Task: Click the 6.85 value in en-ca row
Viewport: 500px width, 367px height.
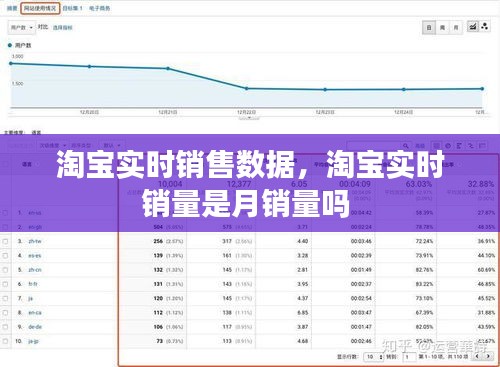Action: 303,313
